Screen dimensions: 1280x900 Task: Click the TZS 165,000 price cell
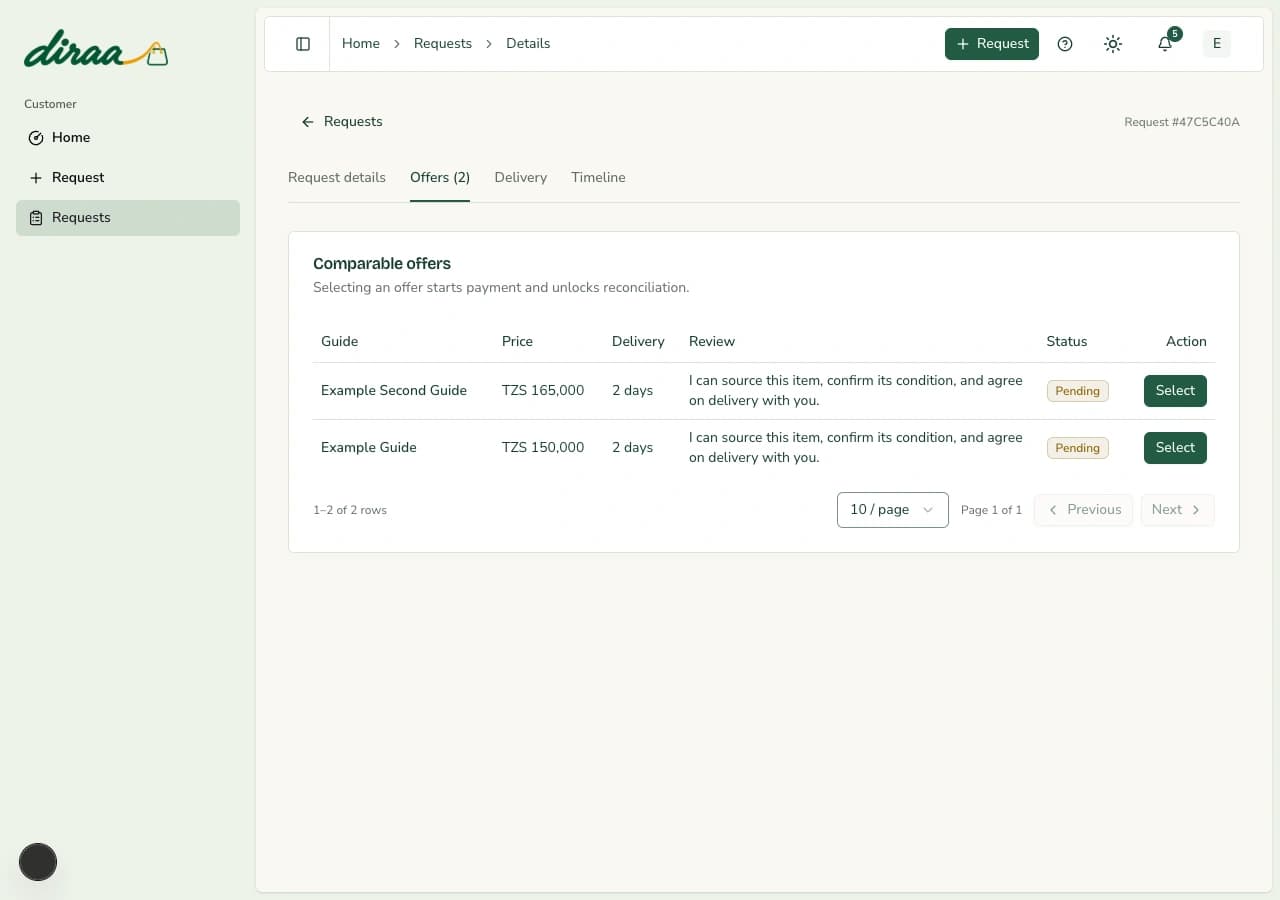543,391
